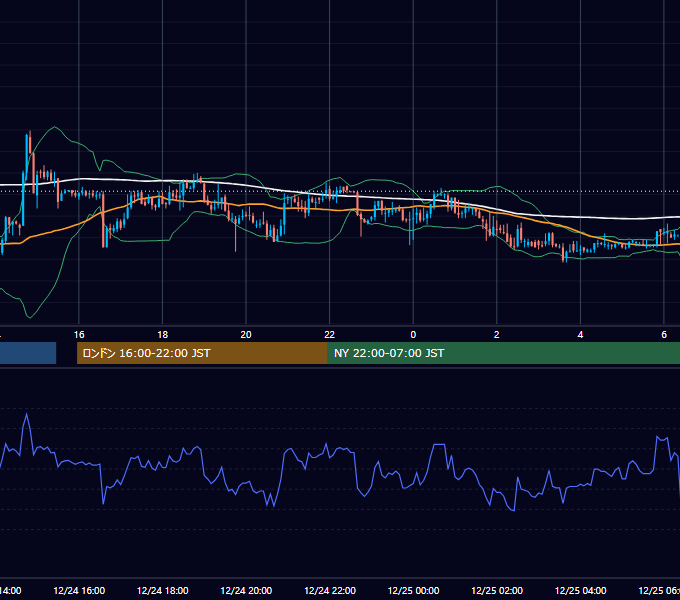680x600 pixels.
Task: Click the hour label 20 on upper axis
Action: [x=246, y=335]
